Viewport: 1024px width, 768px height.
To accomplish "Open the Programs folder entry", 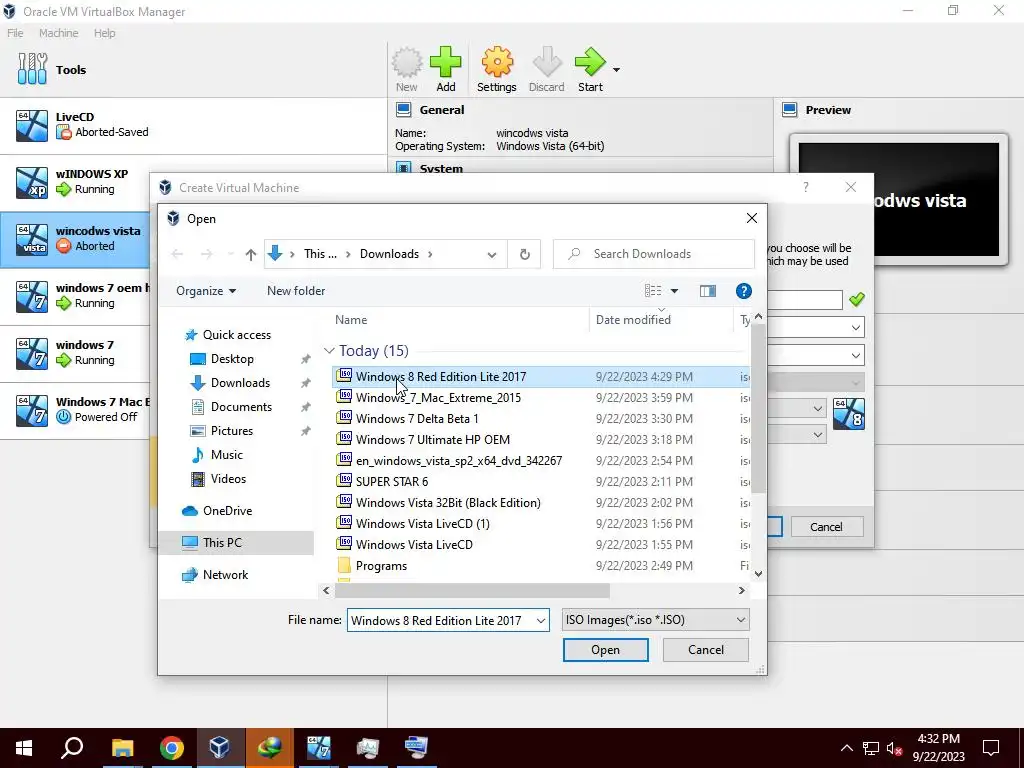I will 541,566.
